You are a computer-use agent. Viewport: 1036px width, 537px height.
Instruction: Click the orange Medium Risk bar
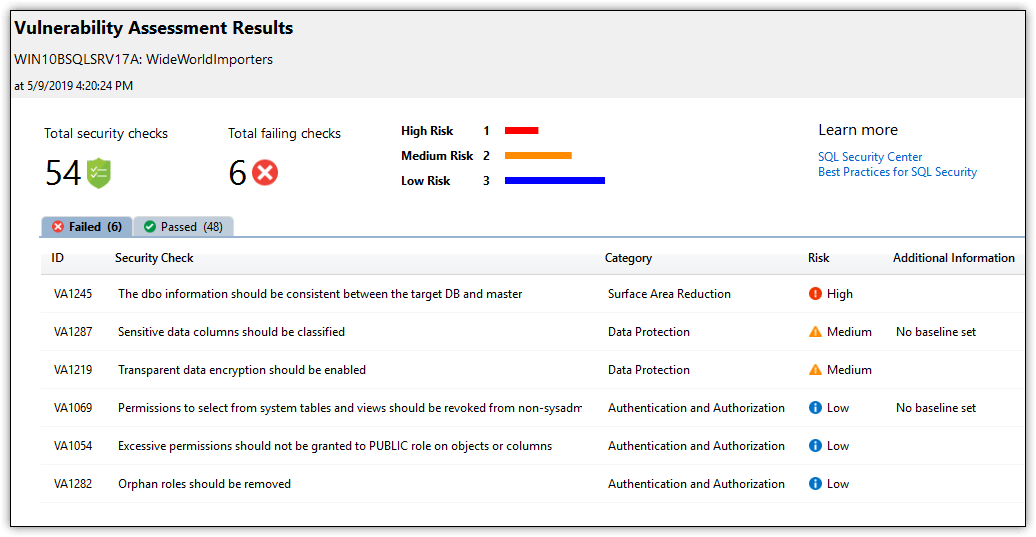click(538, 156)
